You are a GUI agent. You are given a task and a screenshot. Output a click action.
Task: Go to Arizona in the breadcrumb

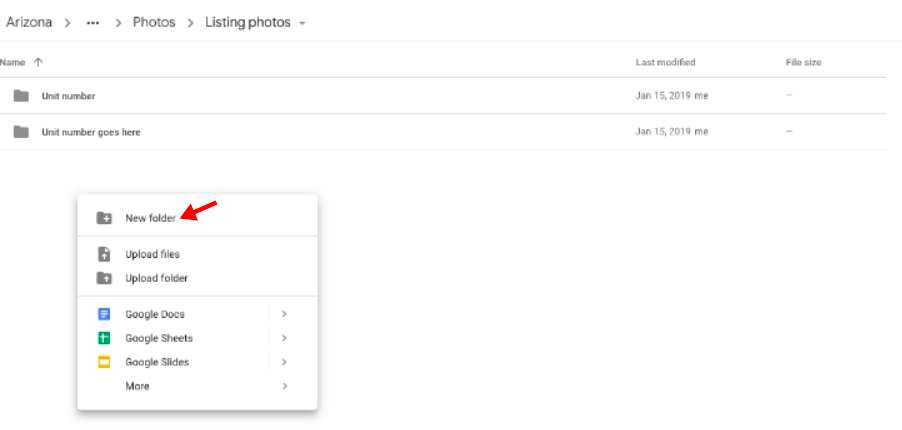(x=29, y=22)
